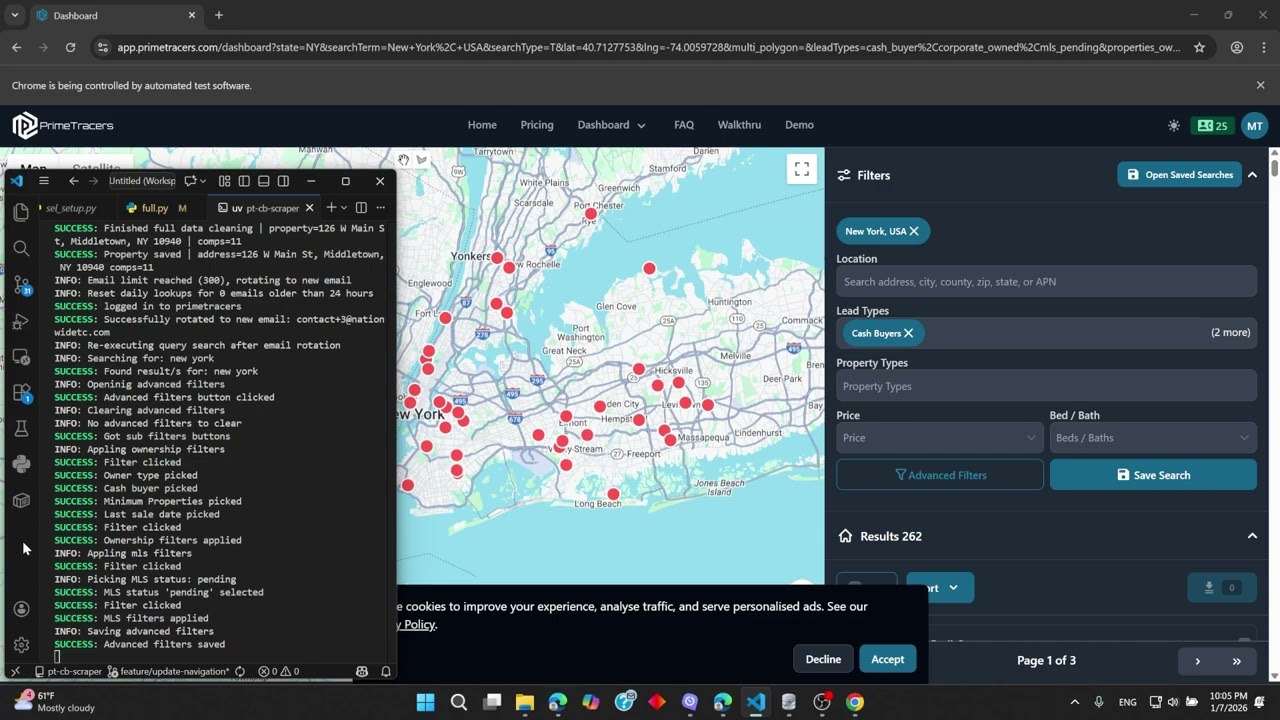The height and width of the screenshot is (720, 1280).
Task: Open FAQ page
Action: 684,125
